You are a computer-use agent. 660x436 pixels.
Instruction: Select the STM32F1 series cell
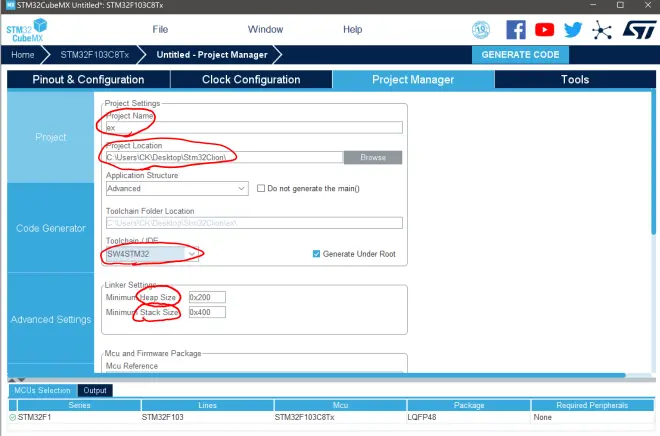(79, 417)
